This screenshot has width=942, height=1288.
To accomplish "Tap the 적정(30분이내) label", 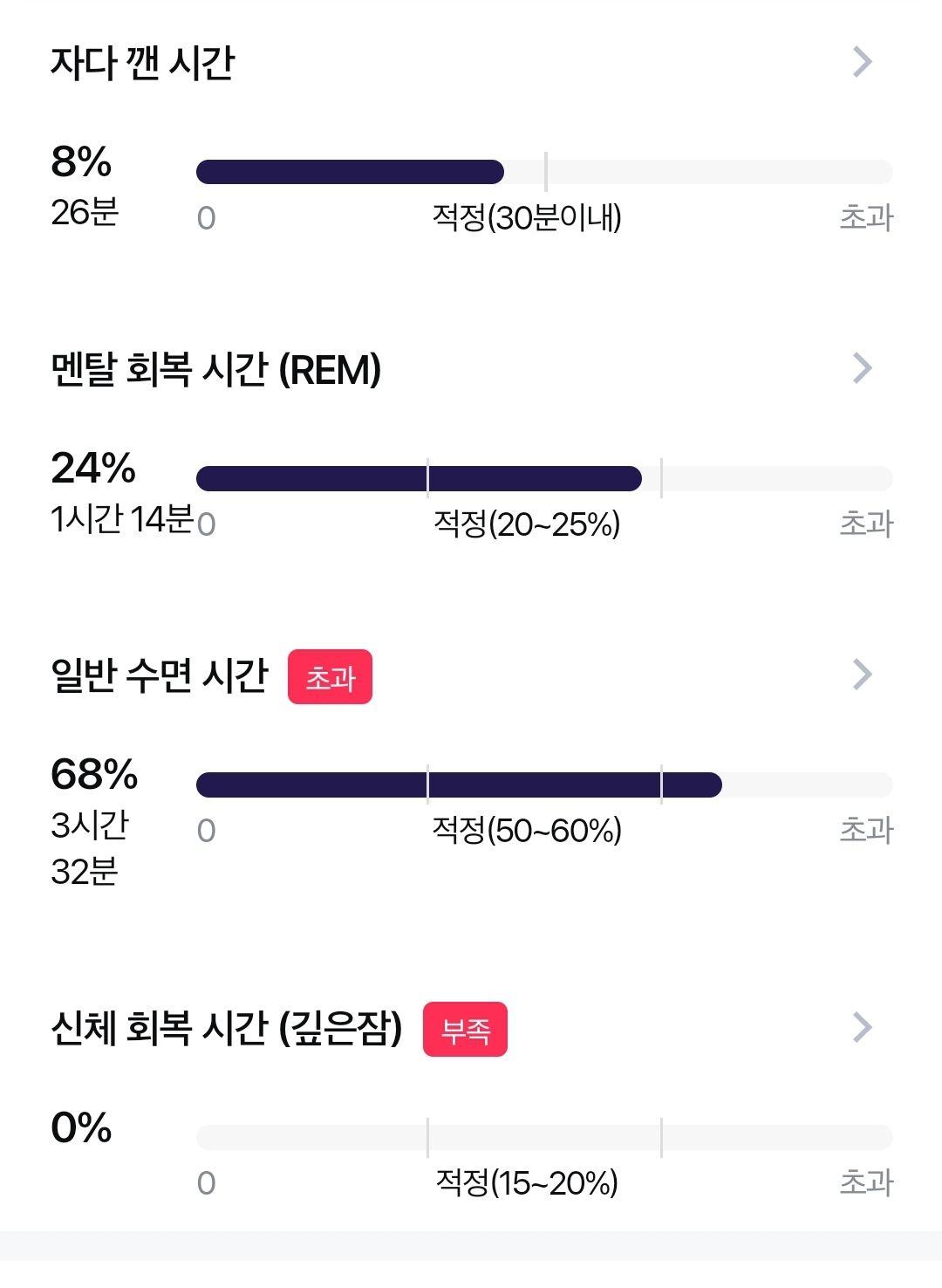I will pyautogui.click(x=527, y=217).
